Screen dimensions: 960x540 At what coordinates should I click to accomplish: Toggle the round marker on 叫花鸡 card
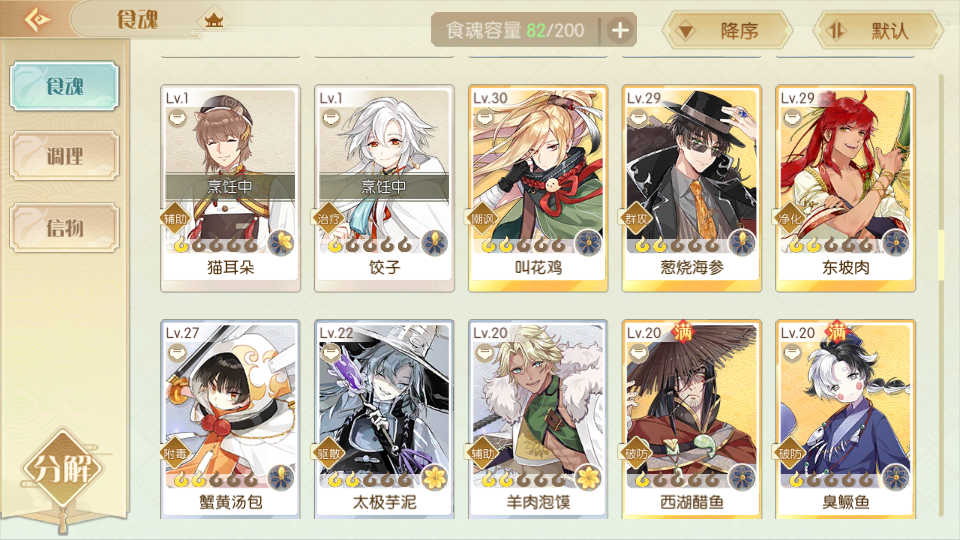pos(485,117)
